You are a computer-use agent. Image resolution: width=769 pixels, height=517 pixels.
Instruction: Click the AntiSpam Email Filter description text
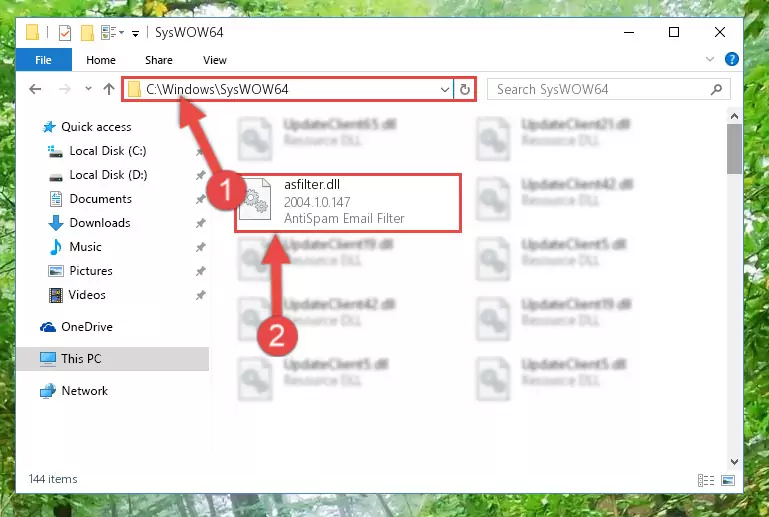[x=344, y=219]
